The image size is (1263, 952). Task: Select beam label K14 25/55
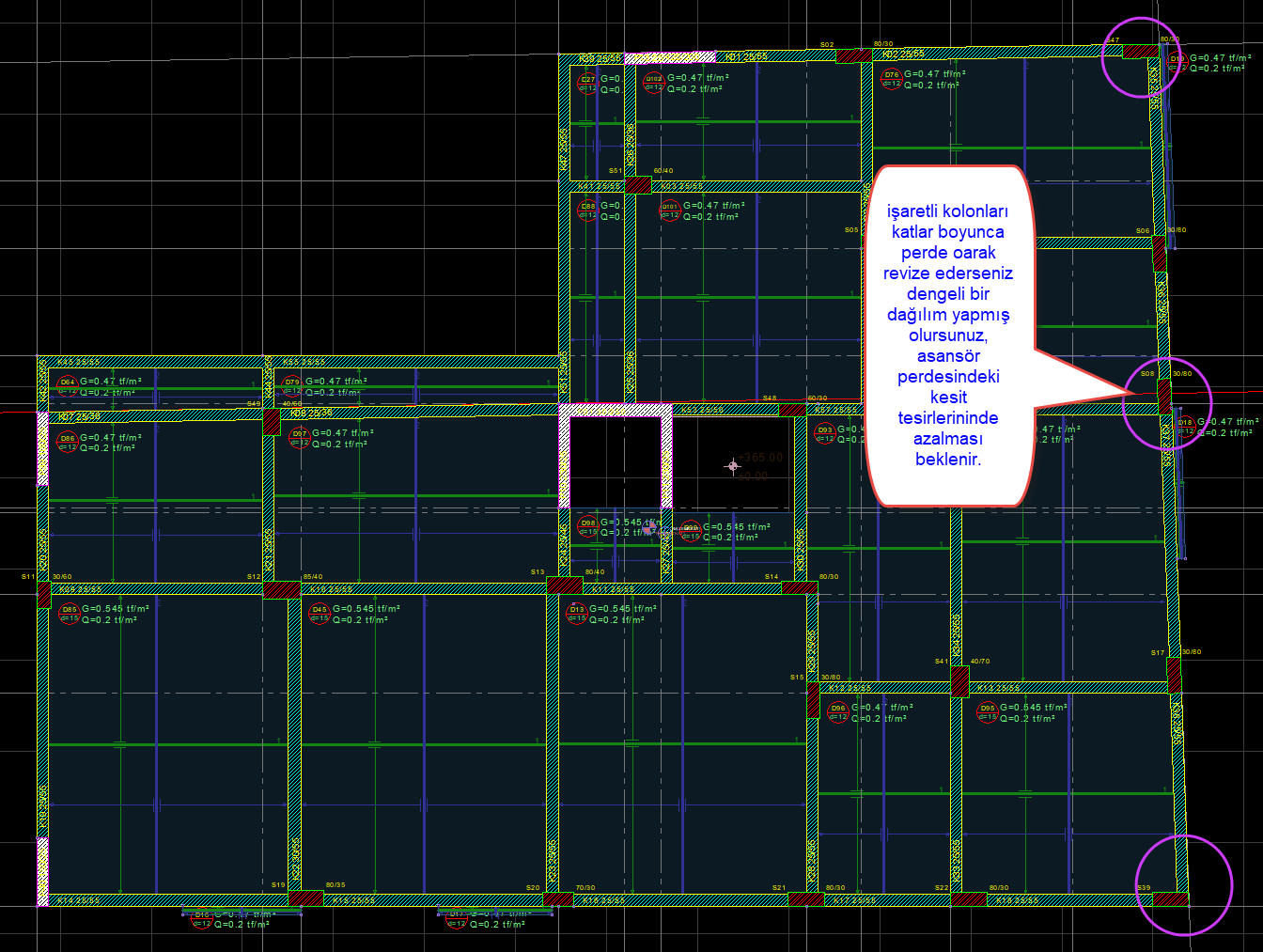(x=79, y=900)
